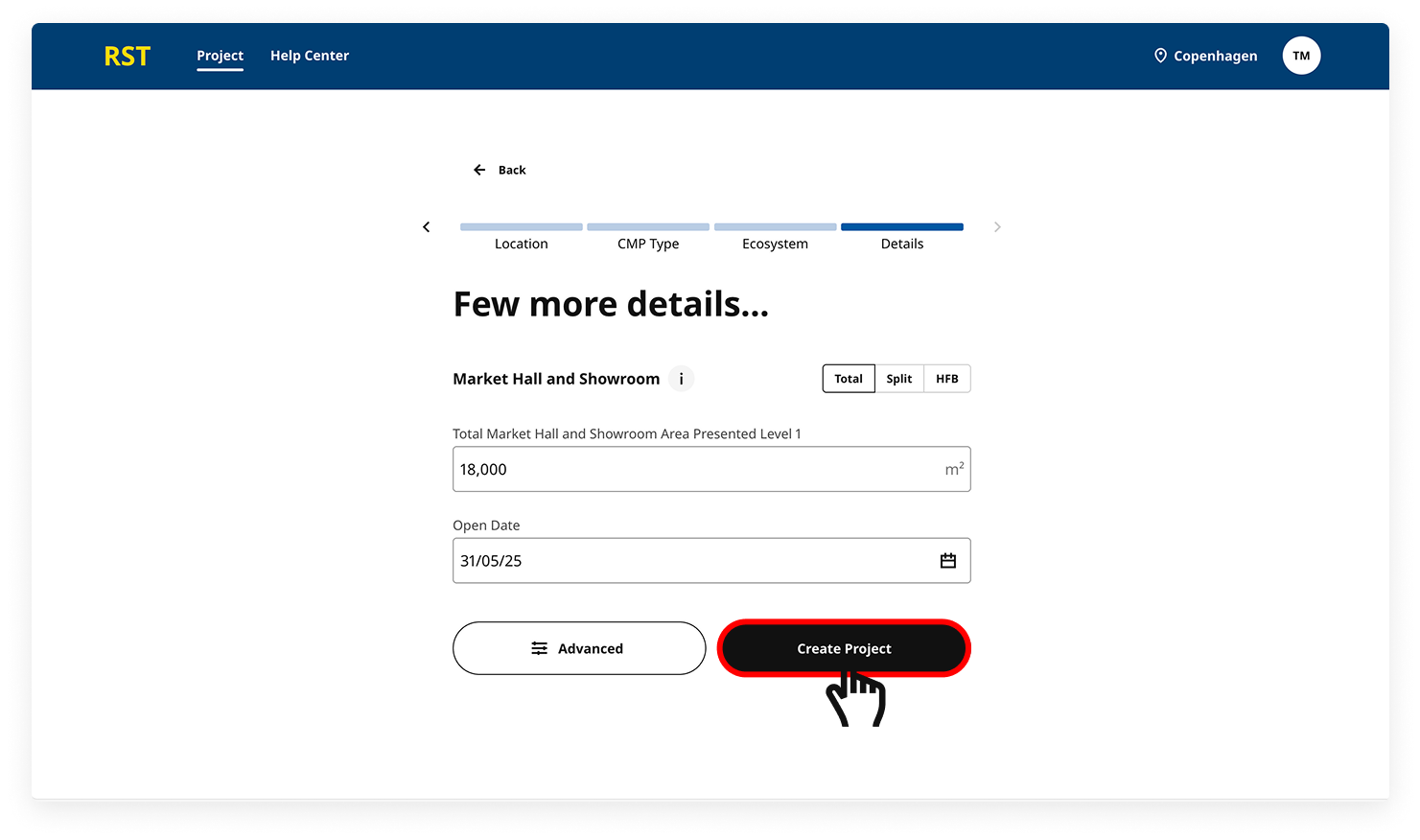Jump to the Location step
The width and height of the screenshot is (1420, 840).
[521, 237]
